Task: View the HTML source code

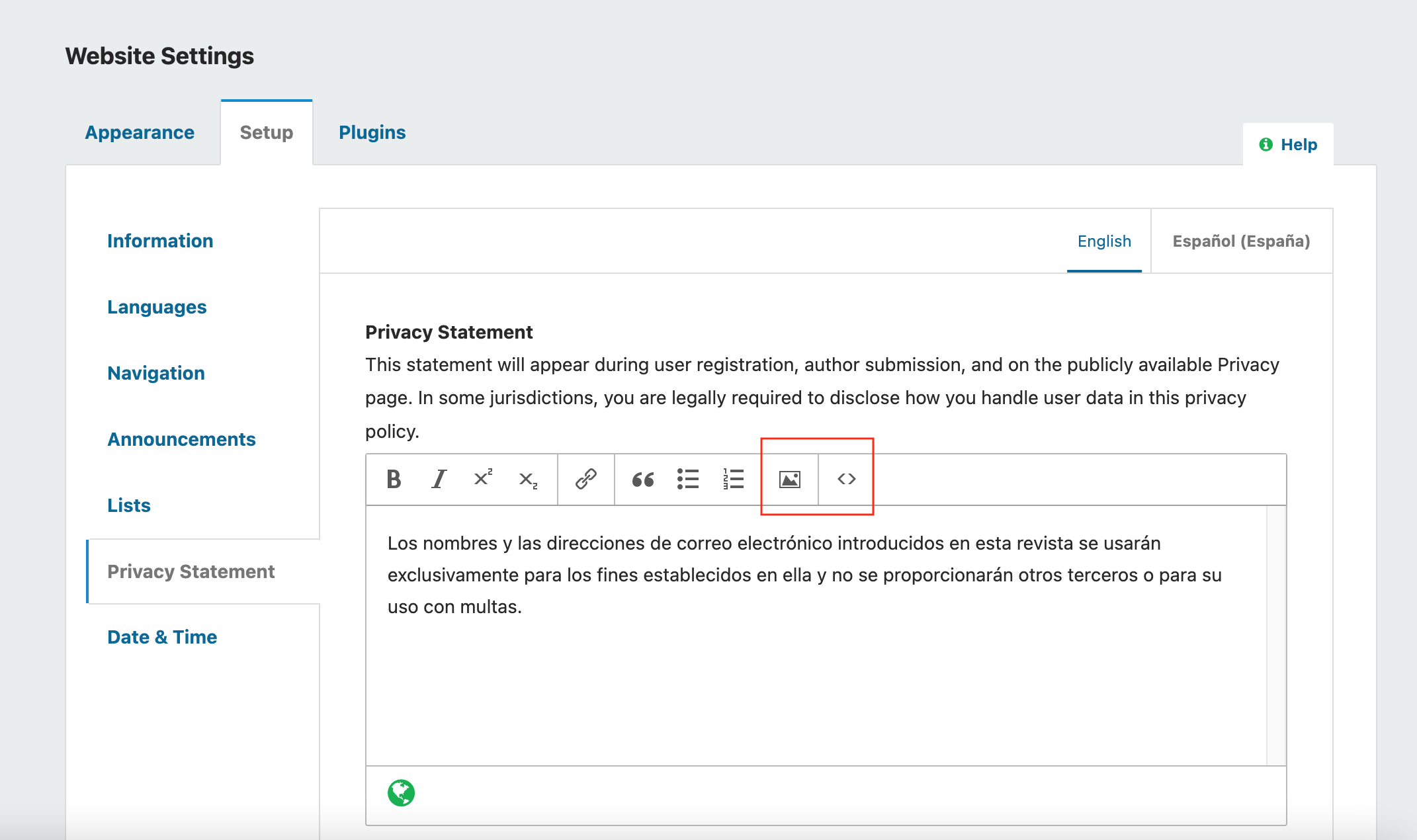Action: coord(846,480)
